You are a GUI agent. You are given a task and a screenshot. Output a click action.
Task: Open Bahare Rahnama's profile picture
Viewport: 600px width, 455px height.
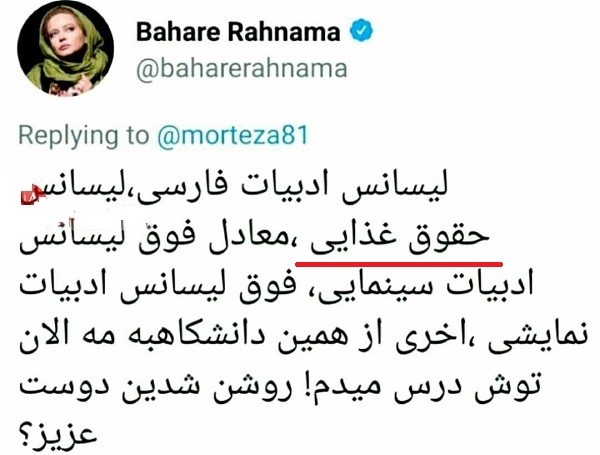(x=65, y=50)
